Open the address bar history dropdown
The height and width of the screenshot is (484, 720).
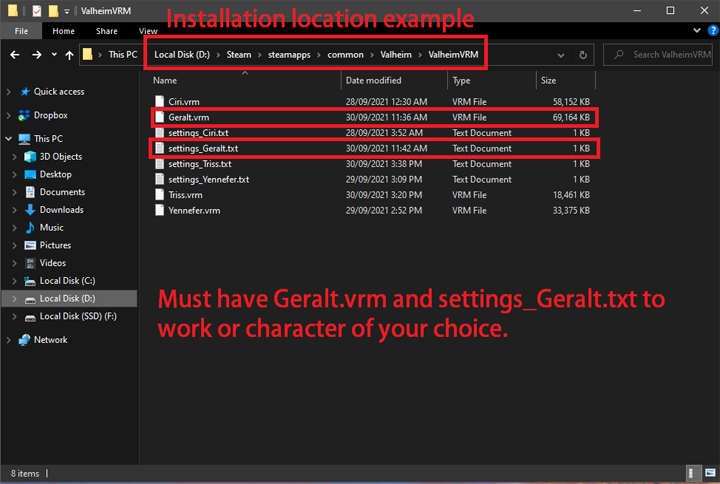pos(561,55)
